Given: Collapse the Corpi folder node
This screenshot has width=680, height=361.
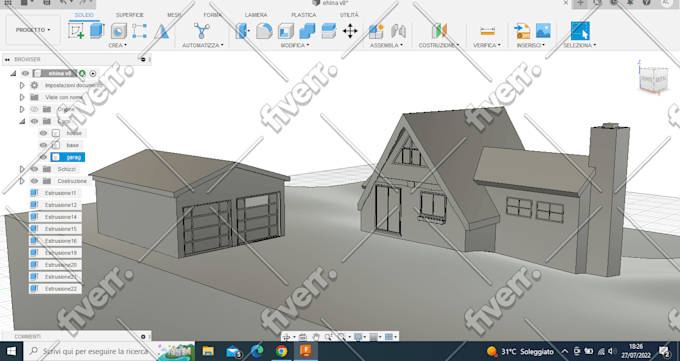Looking at the screenshot, I should coord(22,121).
